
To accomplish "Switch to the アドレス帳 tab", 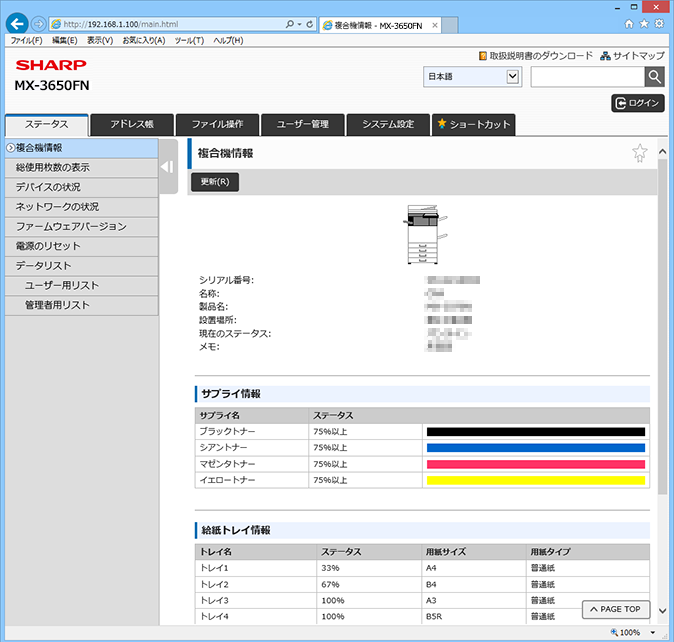I will (132, 125).
